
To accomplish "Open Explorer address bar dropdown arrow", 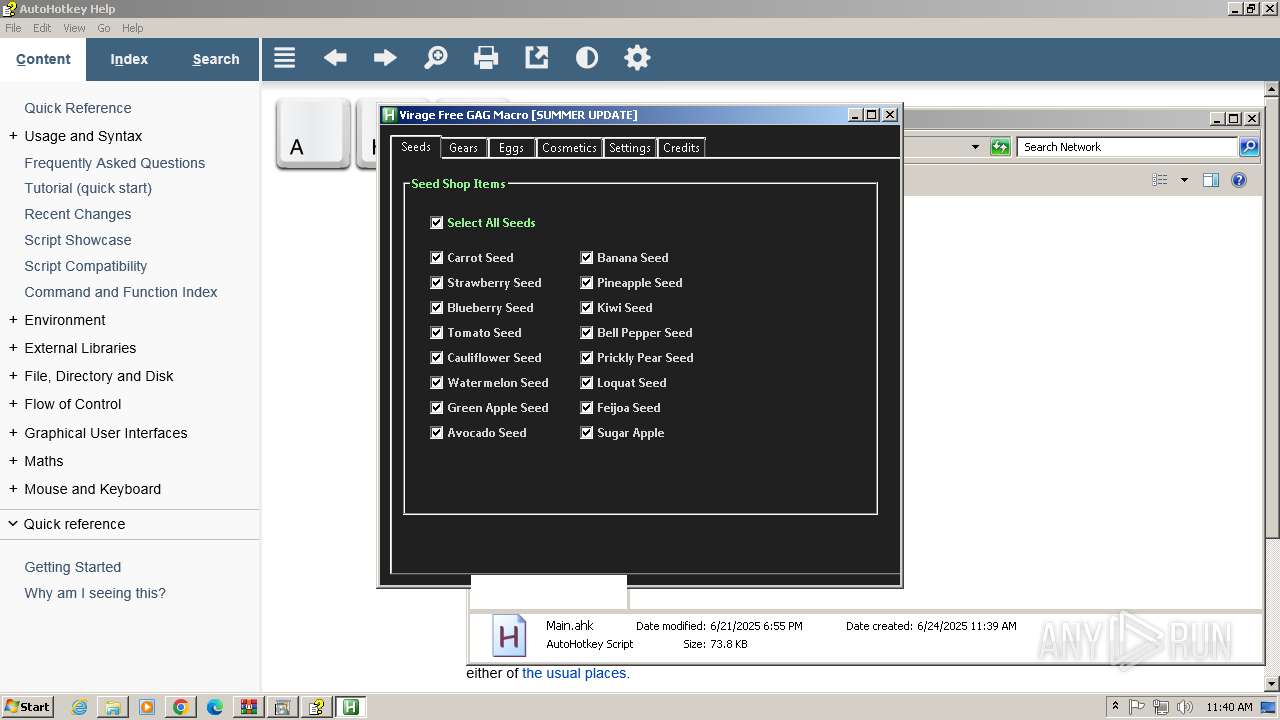I will pos(975,147).
